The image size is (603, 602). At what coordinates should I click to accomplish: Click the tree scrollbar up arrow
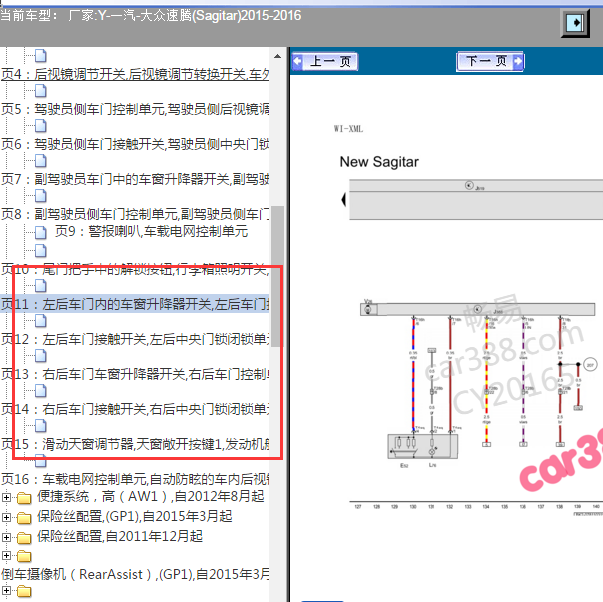pos(277,56)
